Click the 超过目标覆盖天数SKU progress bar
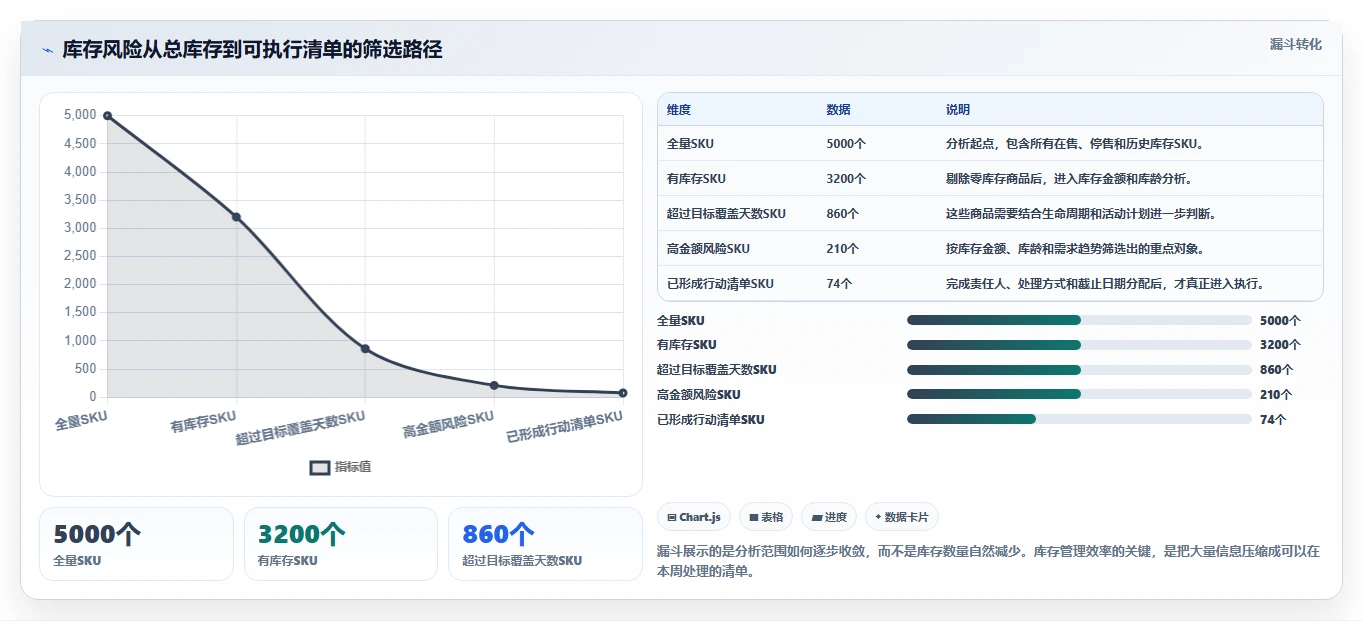The height and width of the screenshot is (621, 1363). click(x=1079, y=369)
